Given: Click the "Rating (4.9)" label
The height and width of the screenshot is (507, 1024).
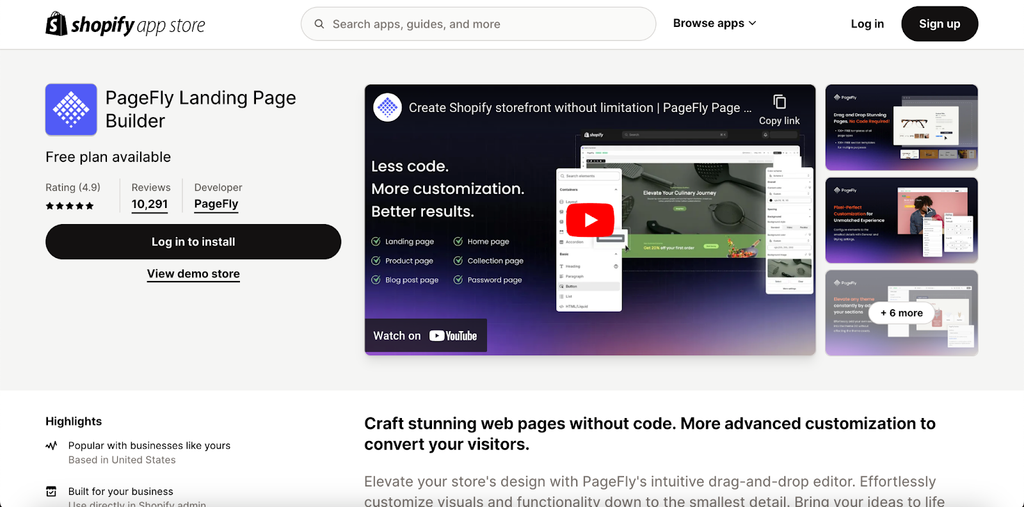Looking at the screenshot, I should pos(72,188).
